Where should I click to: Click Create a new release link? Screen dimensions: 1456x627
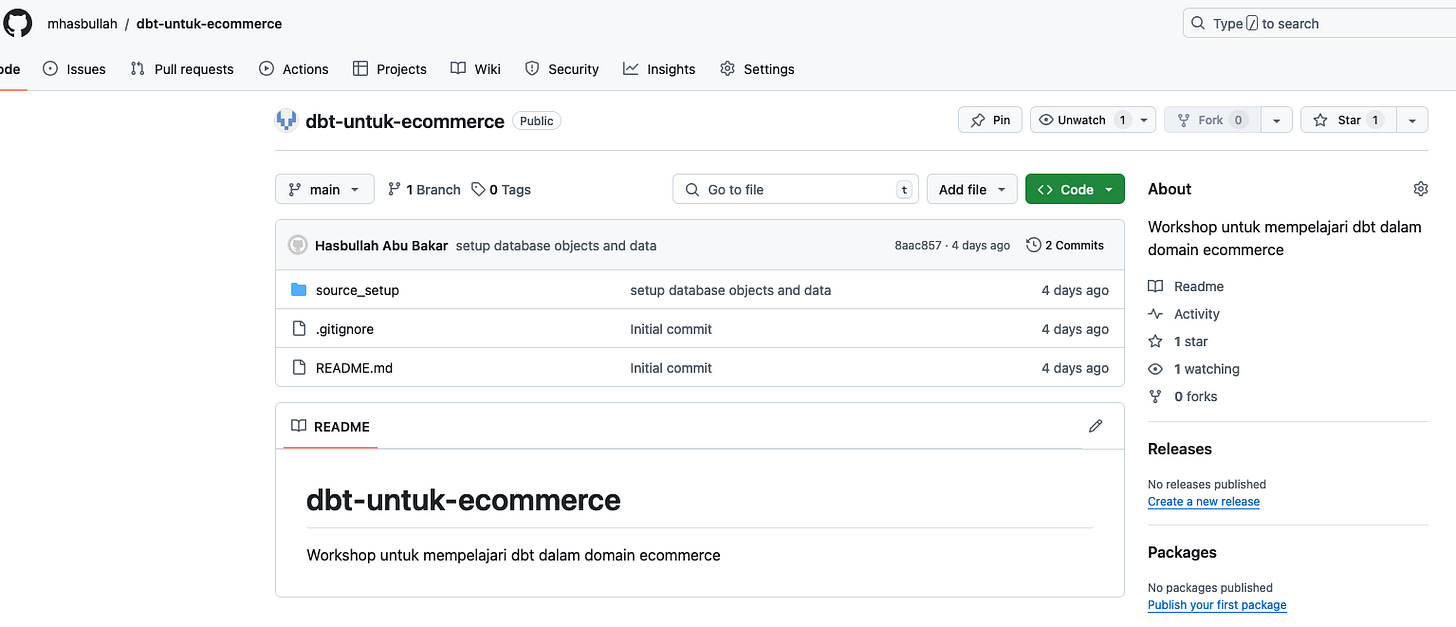click(1204, 502)
